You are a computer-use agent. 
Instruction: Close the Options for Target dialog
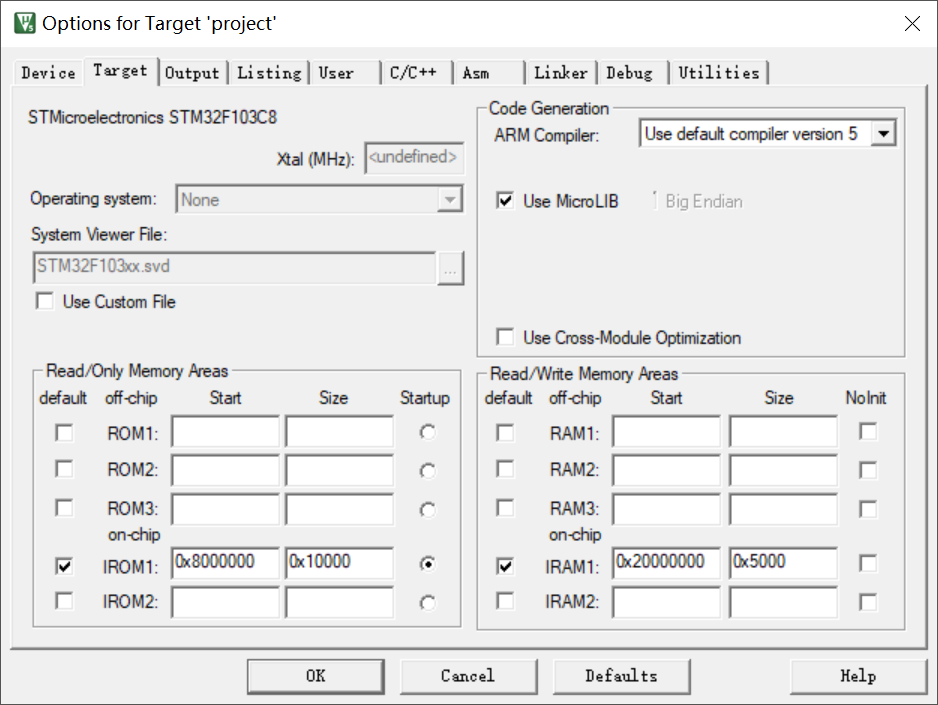click(x=912, y=23)
